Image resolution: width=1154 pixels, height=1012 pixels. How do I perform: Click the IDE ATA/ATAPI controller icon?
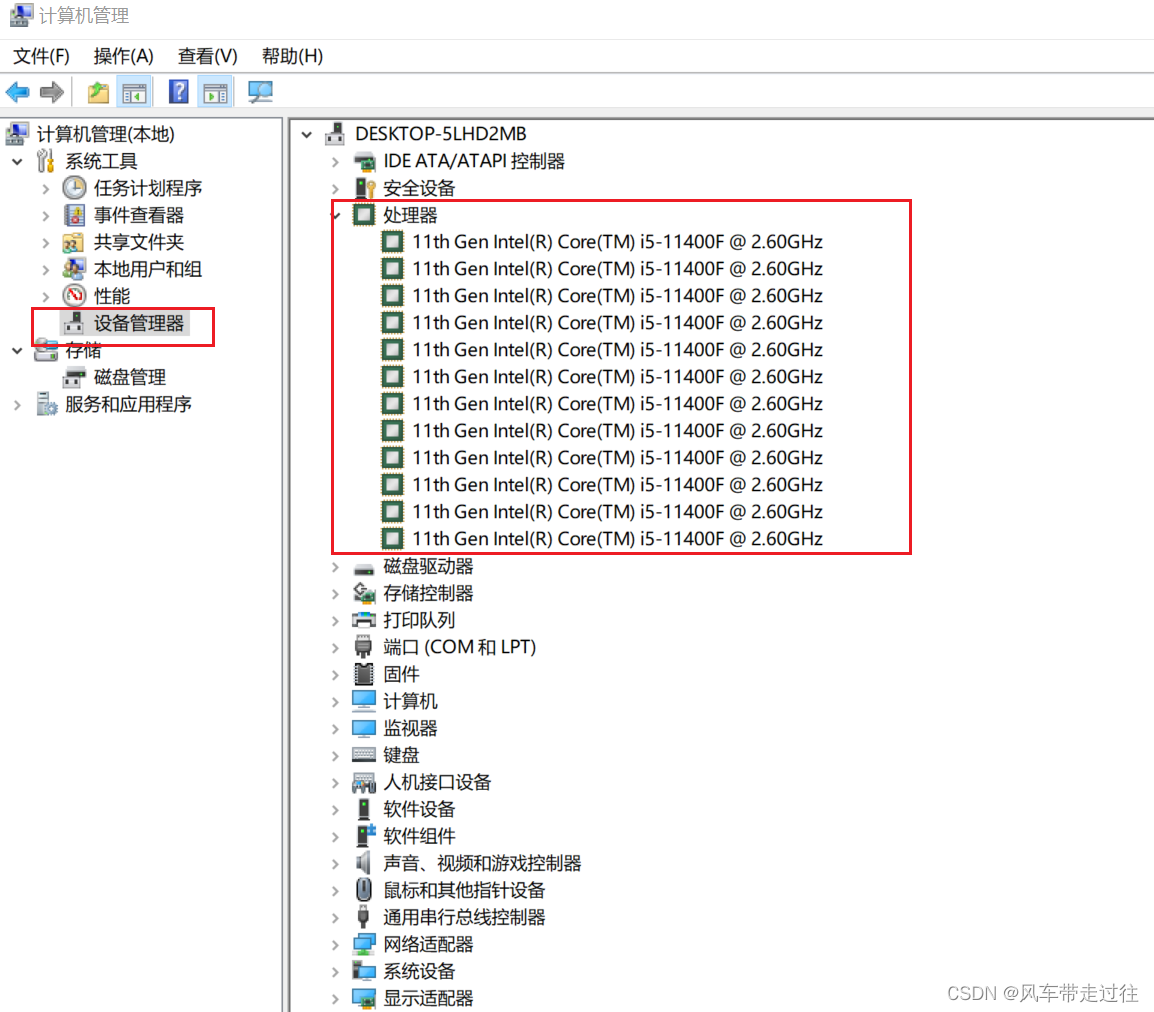[364, 161]
